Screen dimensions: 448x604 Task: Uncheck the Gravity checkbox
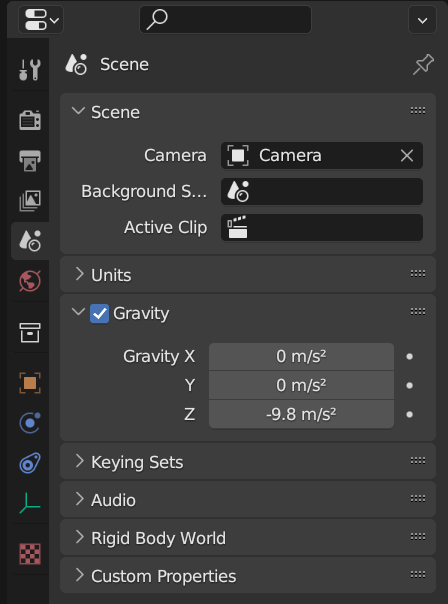pyautogui.click(x=99, y=314)
